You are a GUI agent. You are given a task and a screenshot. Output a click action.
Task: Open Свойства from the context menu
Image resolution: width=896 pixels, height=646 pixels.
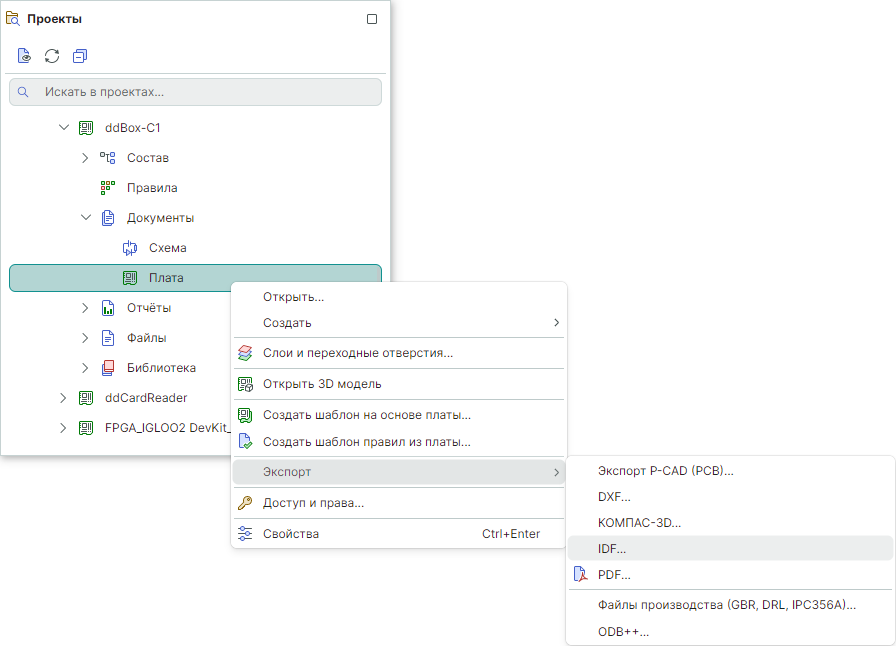(x=290, y=534)
